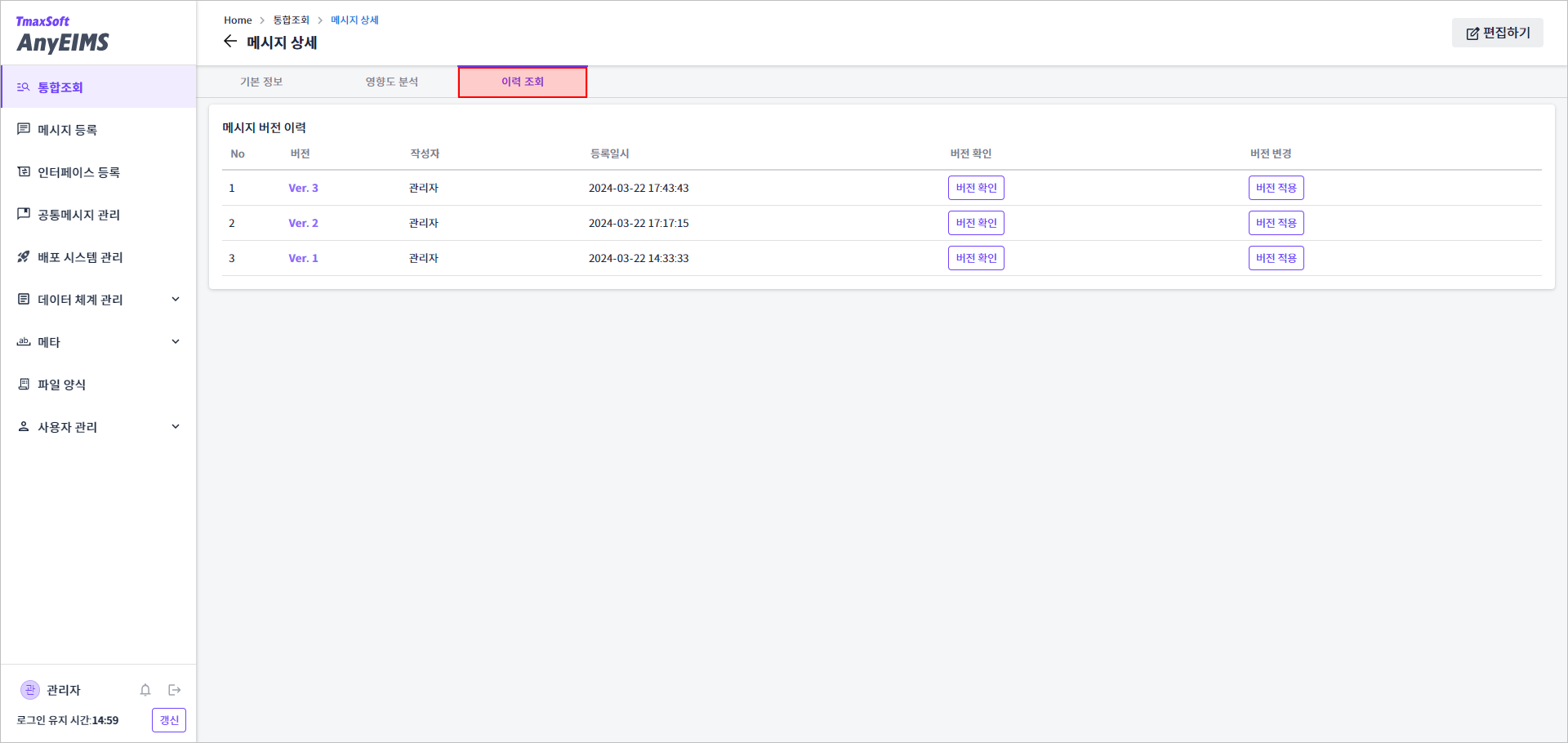
Task: Click the 관리자 user avatar
Action: [x=30, y=690]
